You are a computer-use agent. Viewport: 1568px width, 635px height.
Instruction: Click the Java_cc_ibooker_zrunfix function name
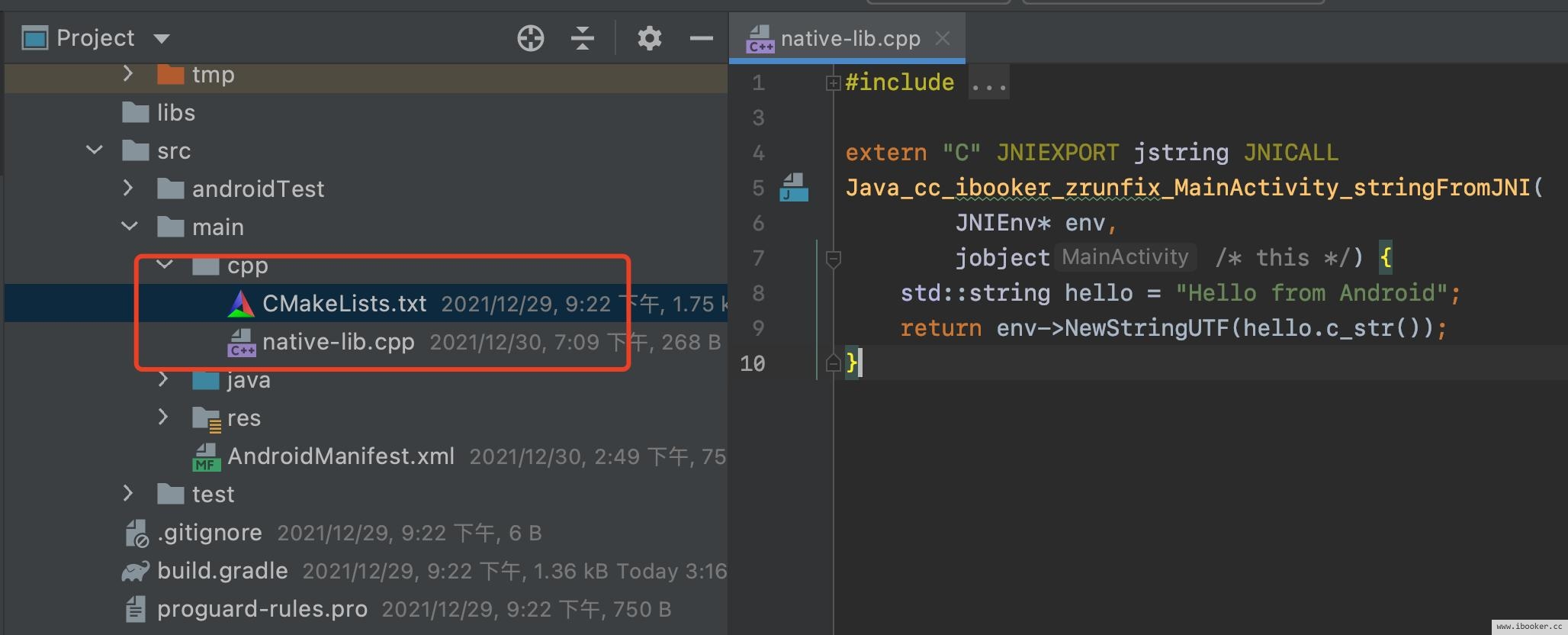coord(1187,188)
